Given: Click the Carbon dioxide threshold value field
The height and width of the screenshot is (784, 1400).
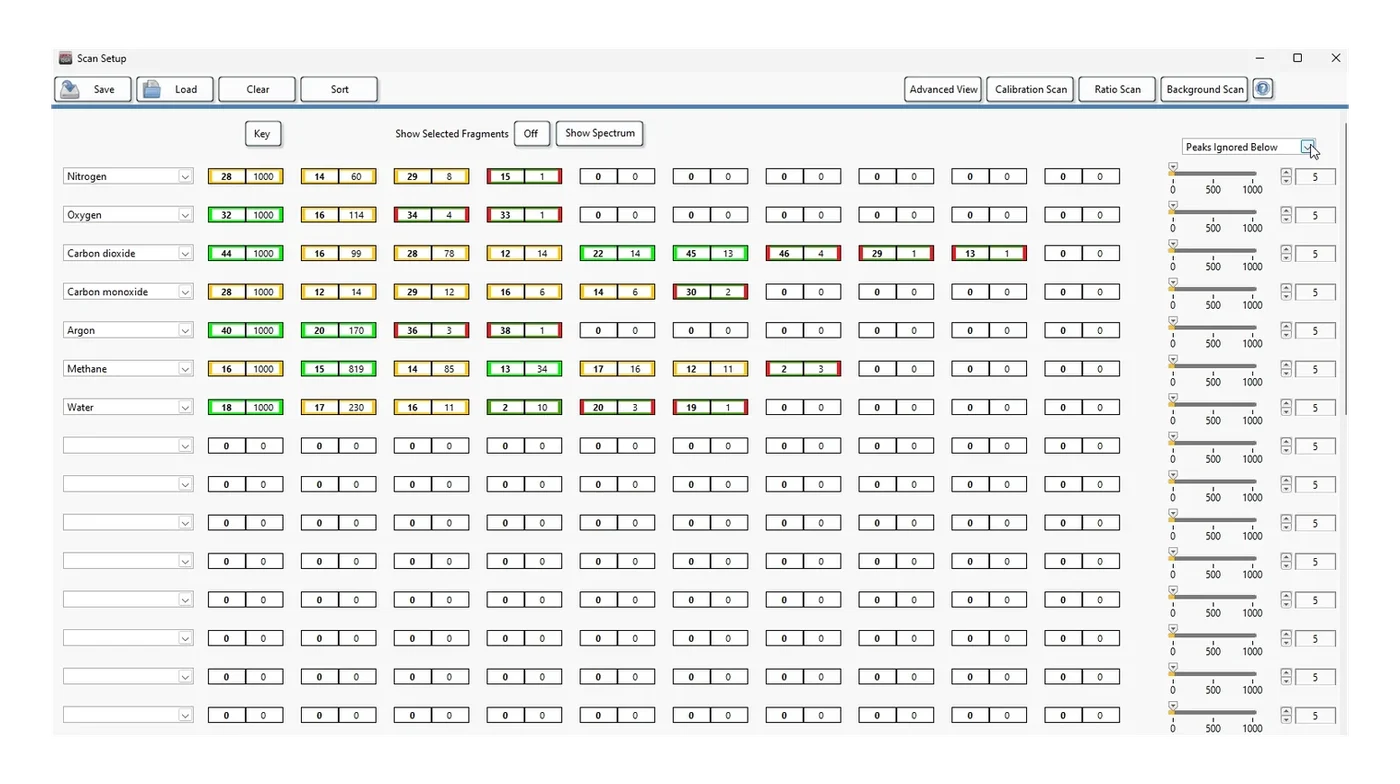Looking at the screenshot, I should tap(1315, 254).
